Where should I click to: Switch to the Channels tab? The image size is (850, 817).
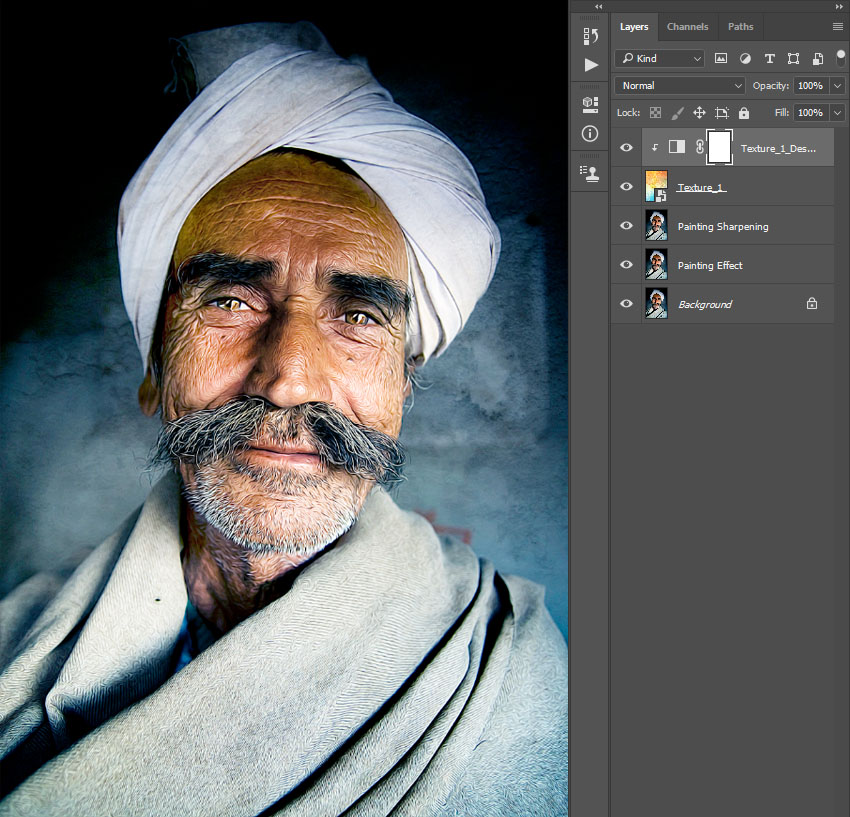pos(687,27)
